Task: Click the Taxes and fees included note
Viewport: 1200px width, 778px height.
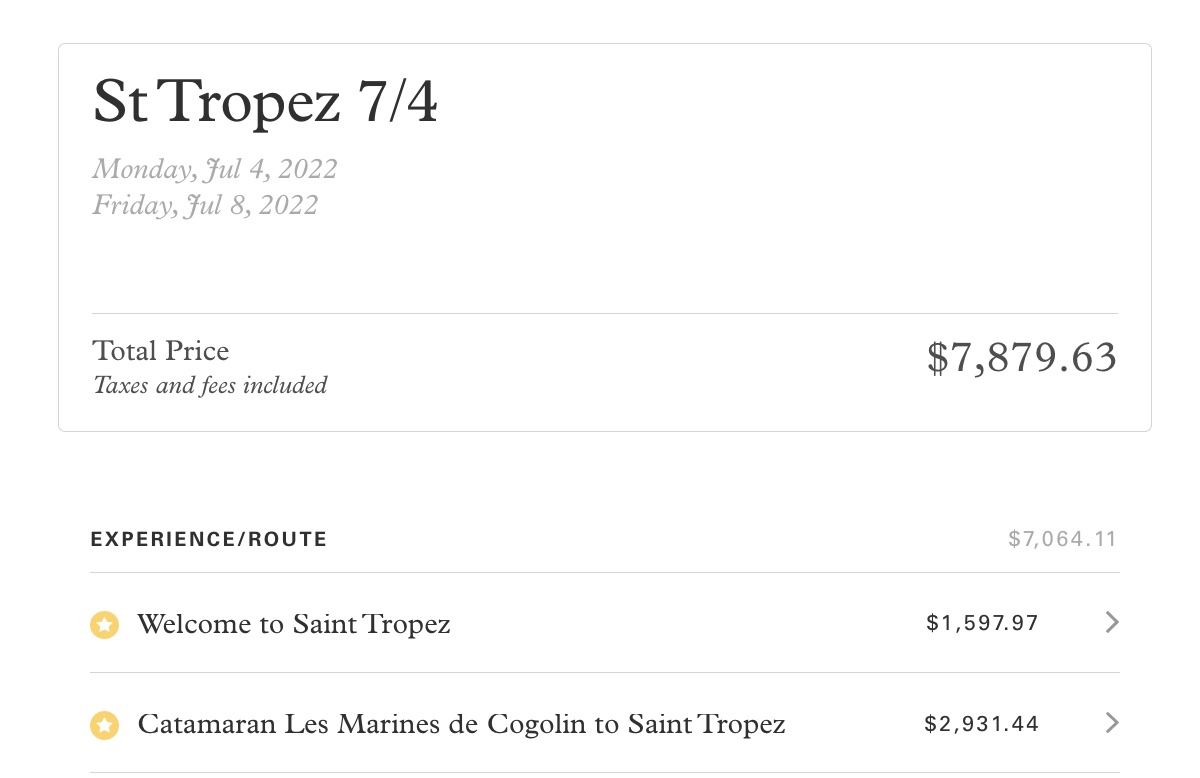Action: 210,385
